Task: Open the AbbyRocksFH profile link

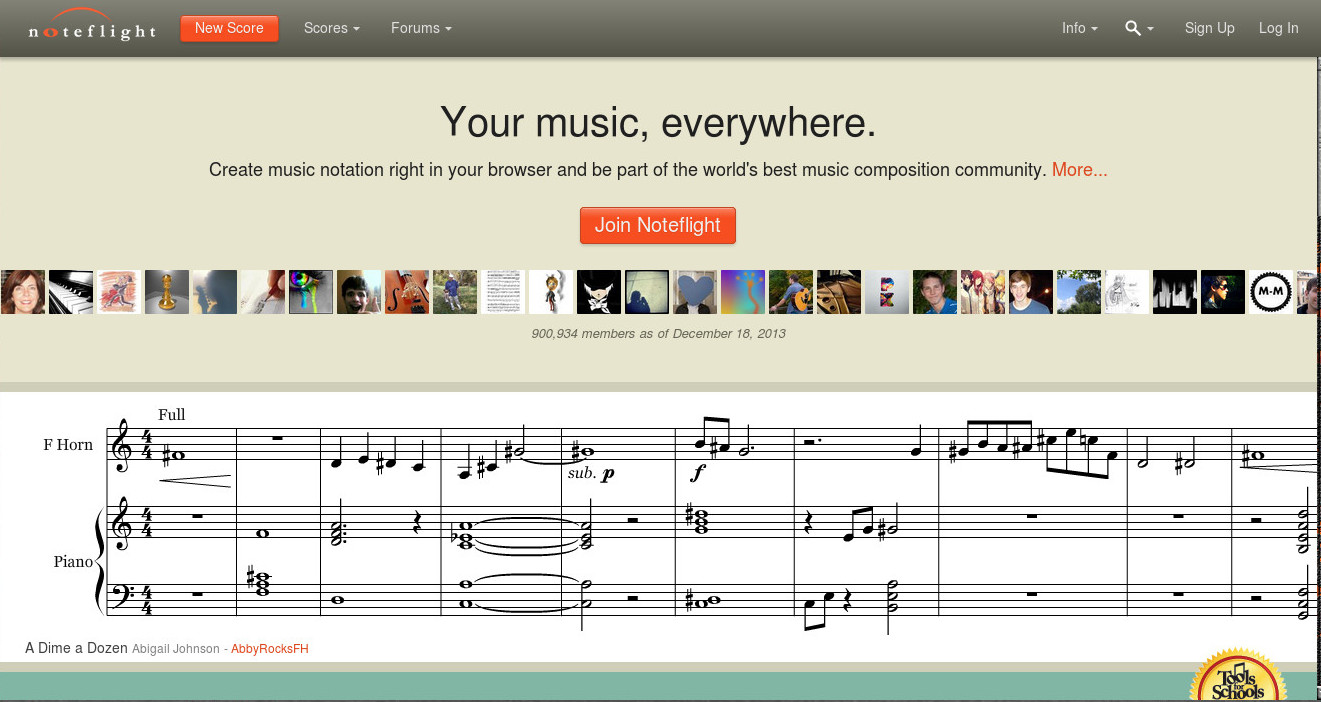Action: (270, 649)
